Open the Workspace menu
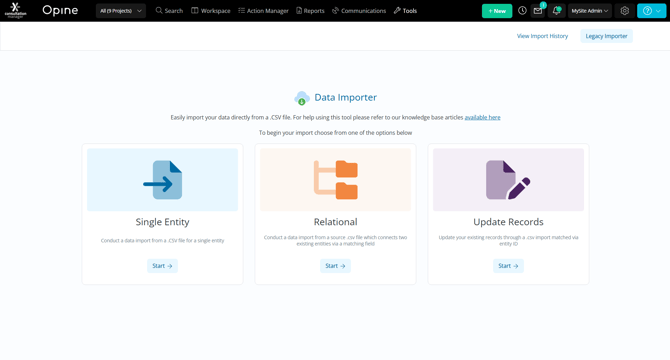This screenshot has height=360, width=670. pos(211,11)
